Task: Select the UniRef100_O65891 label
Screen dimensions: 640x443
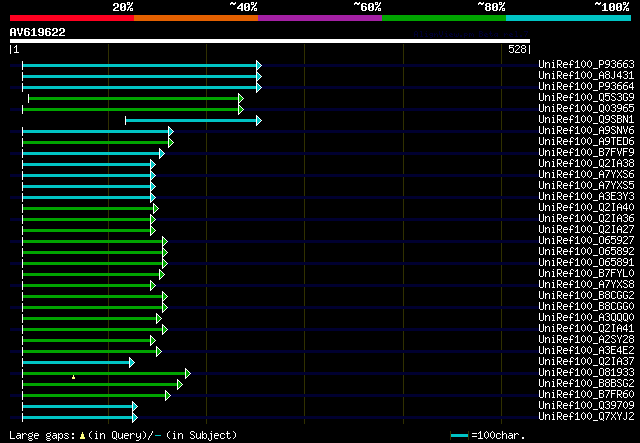Action: click(x=586, y=263)
